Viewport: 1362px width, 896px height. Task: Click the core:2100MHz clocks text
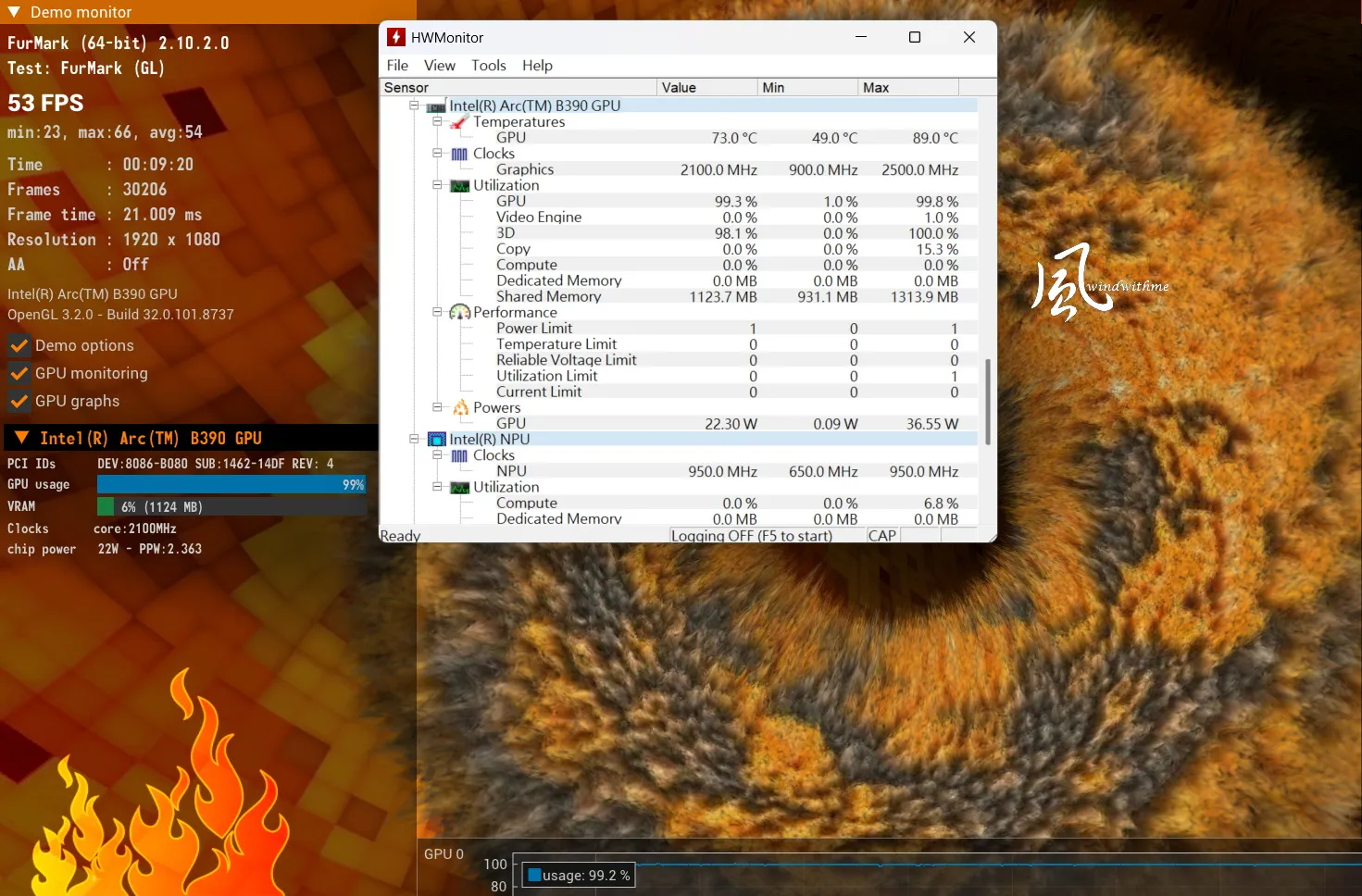click(135, 529)
